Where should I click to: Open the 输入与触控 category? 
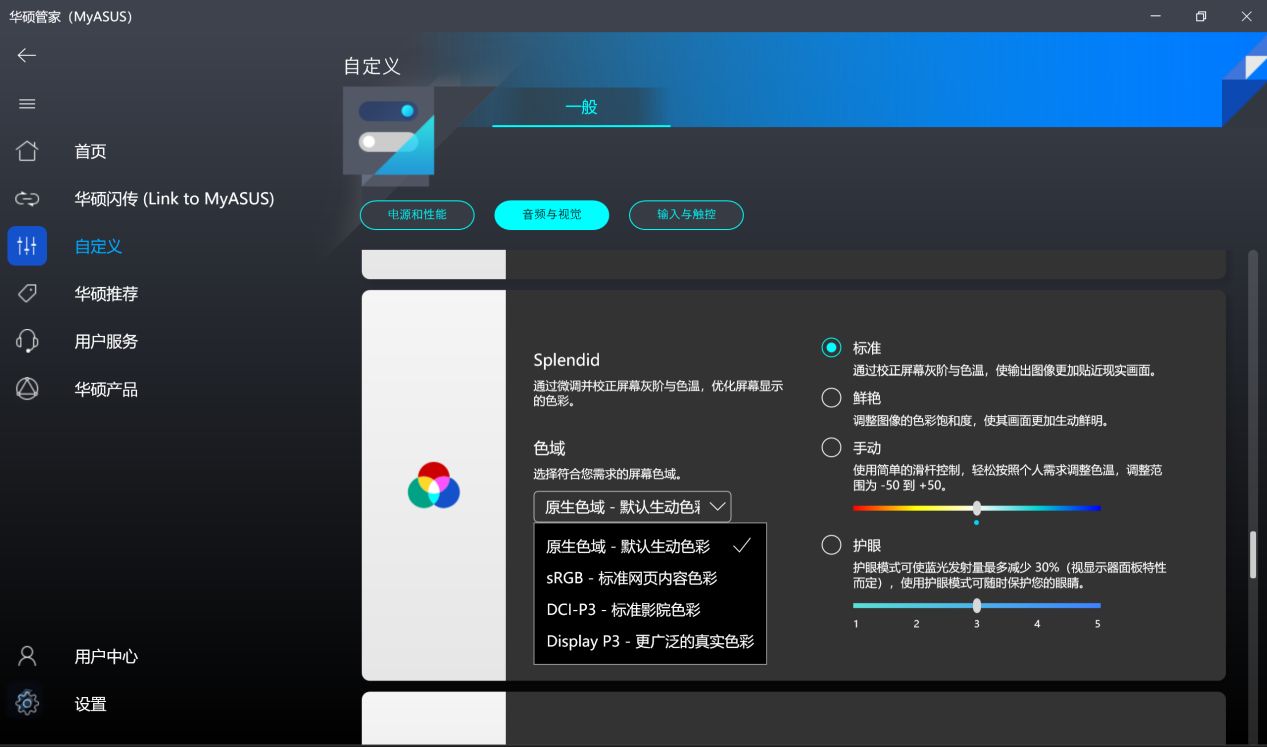tap(686, 215)
